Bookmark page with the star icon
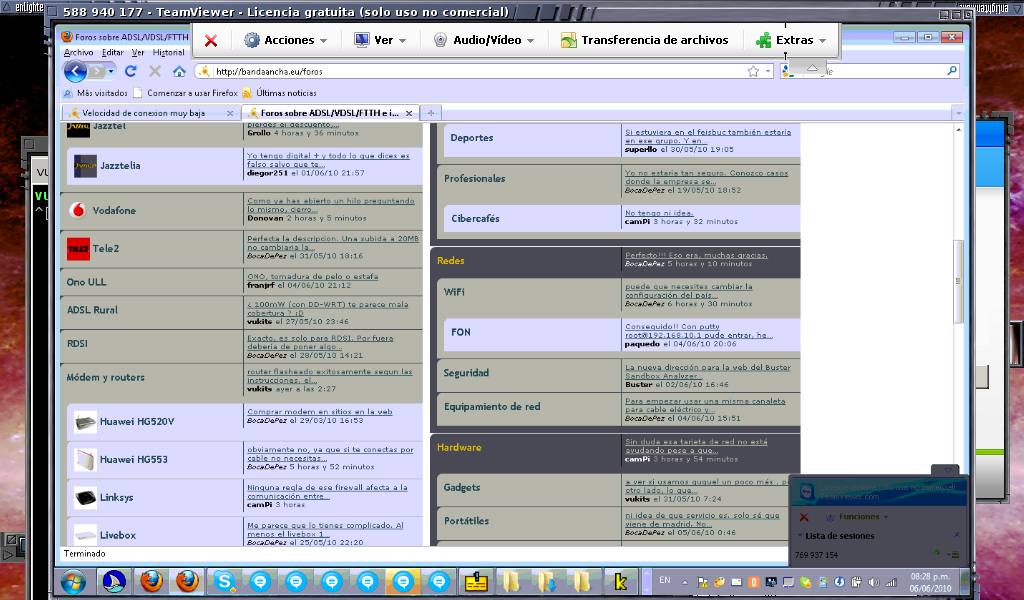 753,72
